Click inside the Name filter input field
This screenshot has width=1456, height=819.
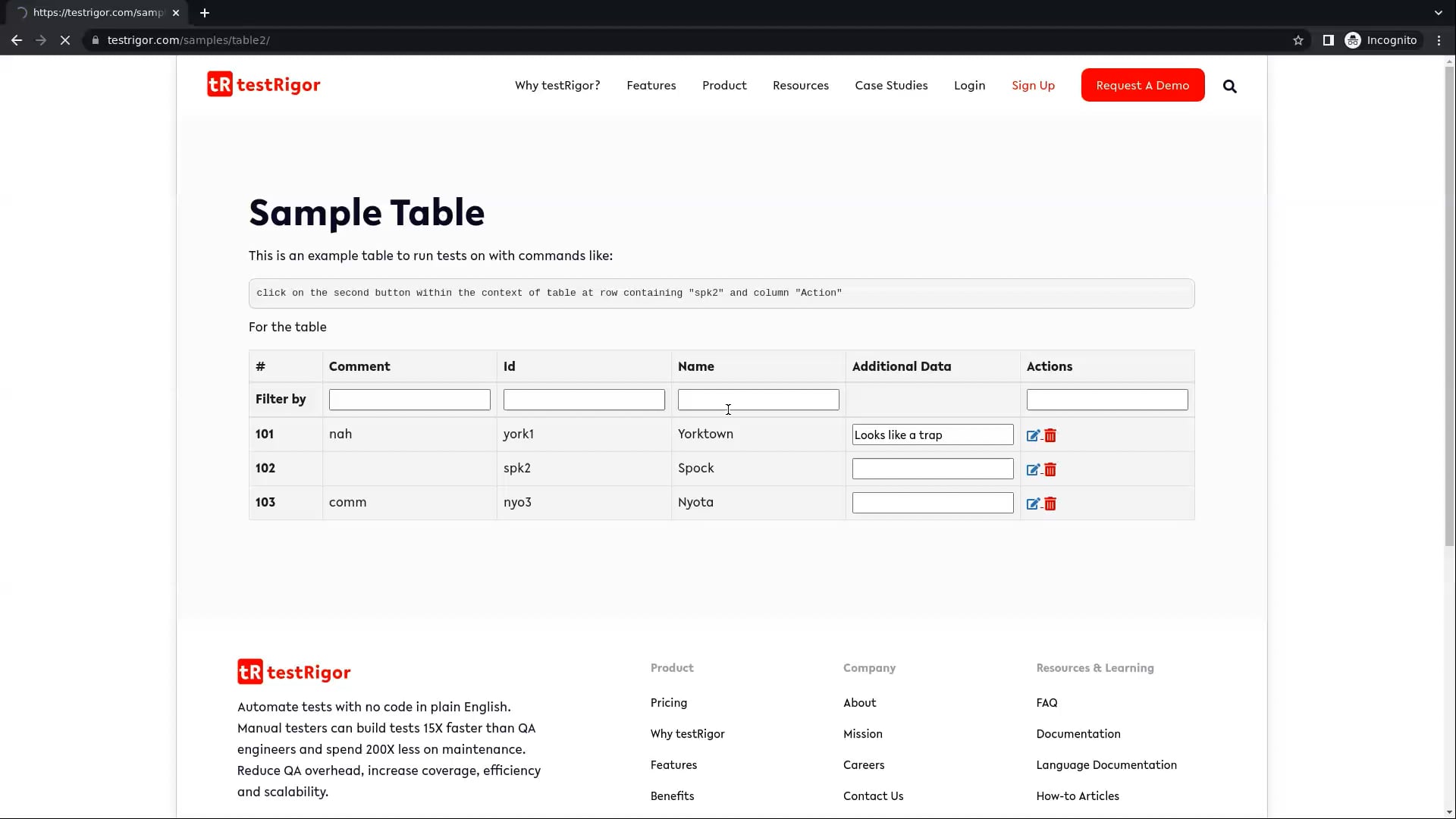tap(758, 400)
